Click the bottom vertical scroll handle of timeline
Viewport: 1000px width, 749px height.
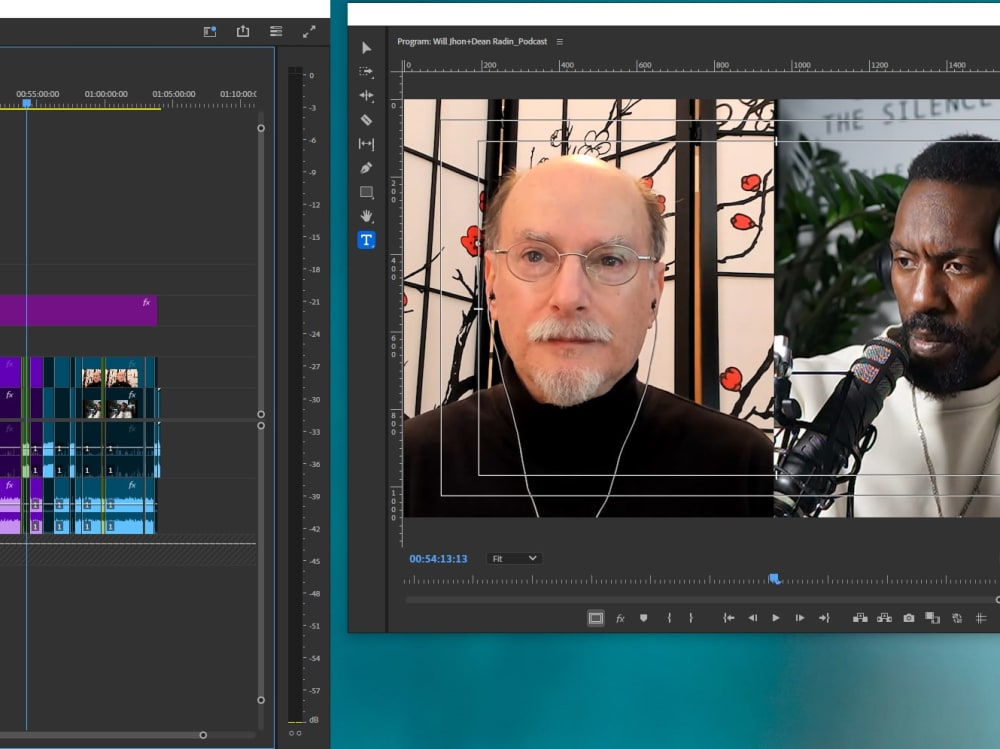261,700
